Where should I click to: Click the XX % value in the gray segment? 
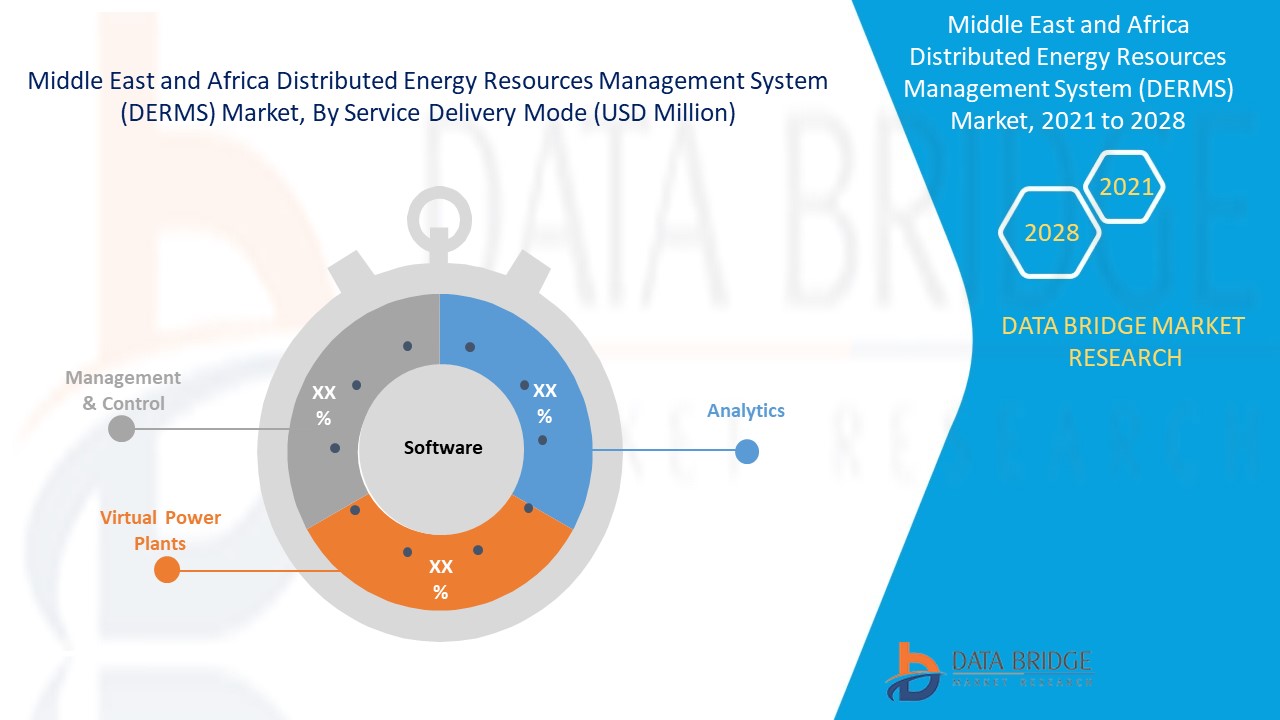(x=323, y=406)
